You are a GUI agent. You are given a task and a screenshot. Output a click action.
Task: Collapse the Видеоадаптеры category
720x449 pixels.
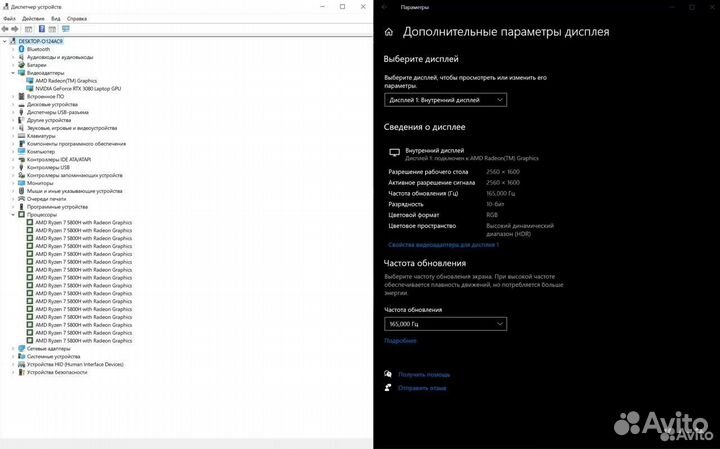[13, 73]
